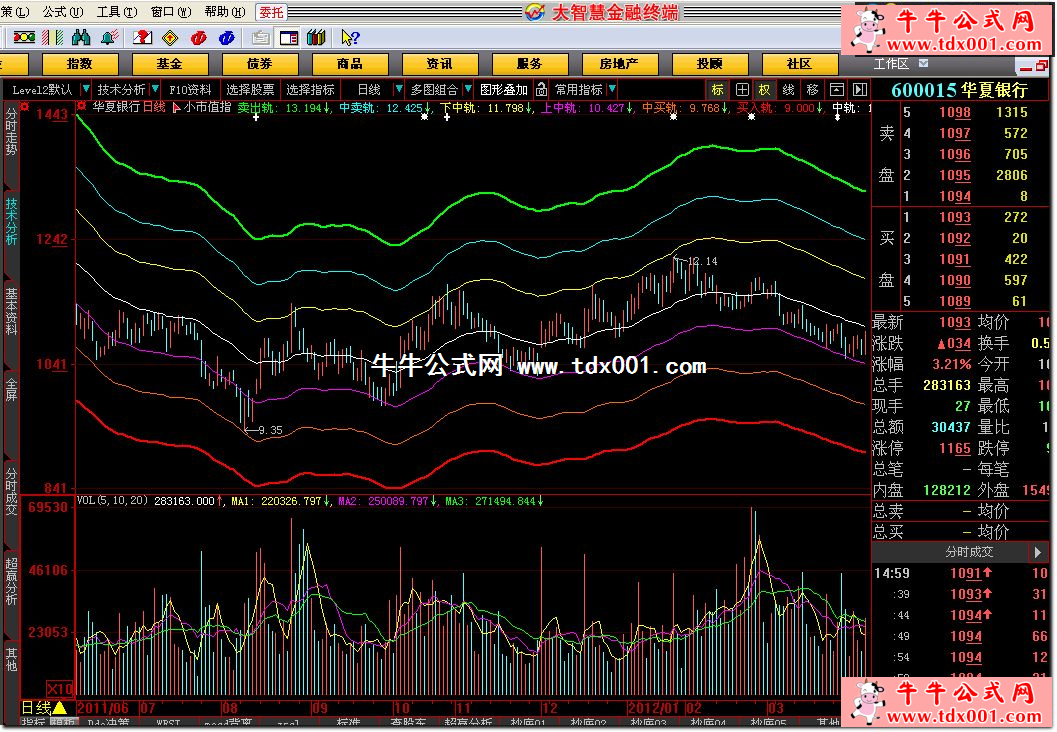This screenshot has height=732, width=1057.
Task: Select the 商品 tab
Action: click(x=350, y=64)
